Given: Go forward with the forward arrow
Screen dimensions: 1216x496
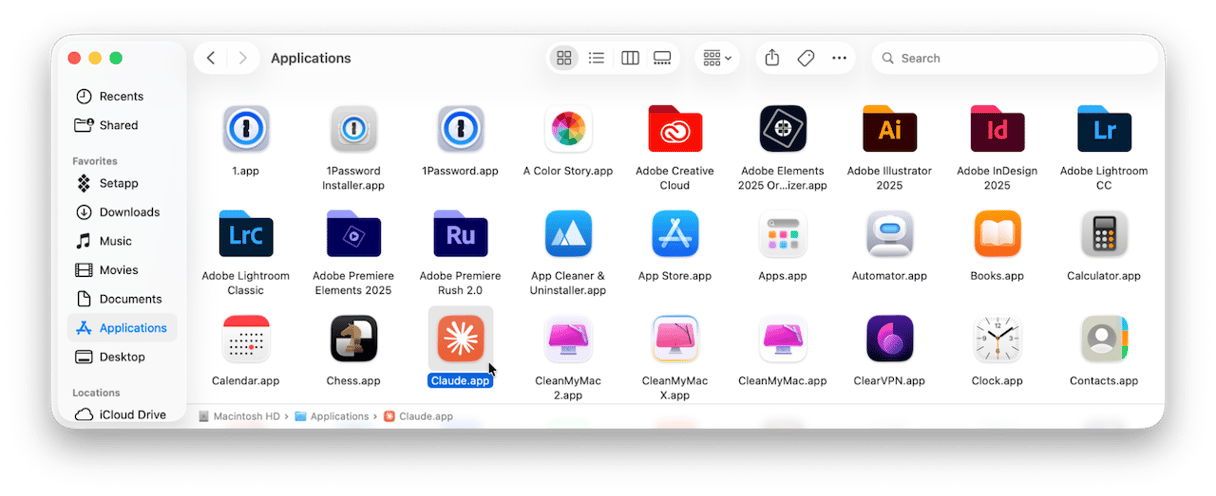Looking at the screenshot, I should tap(242, 58).
